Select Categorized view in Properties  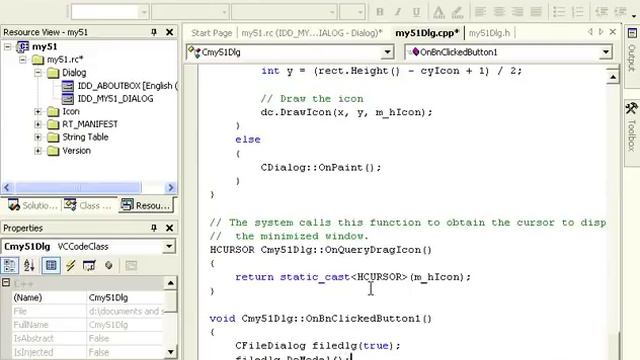point(9,266)
